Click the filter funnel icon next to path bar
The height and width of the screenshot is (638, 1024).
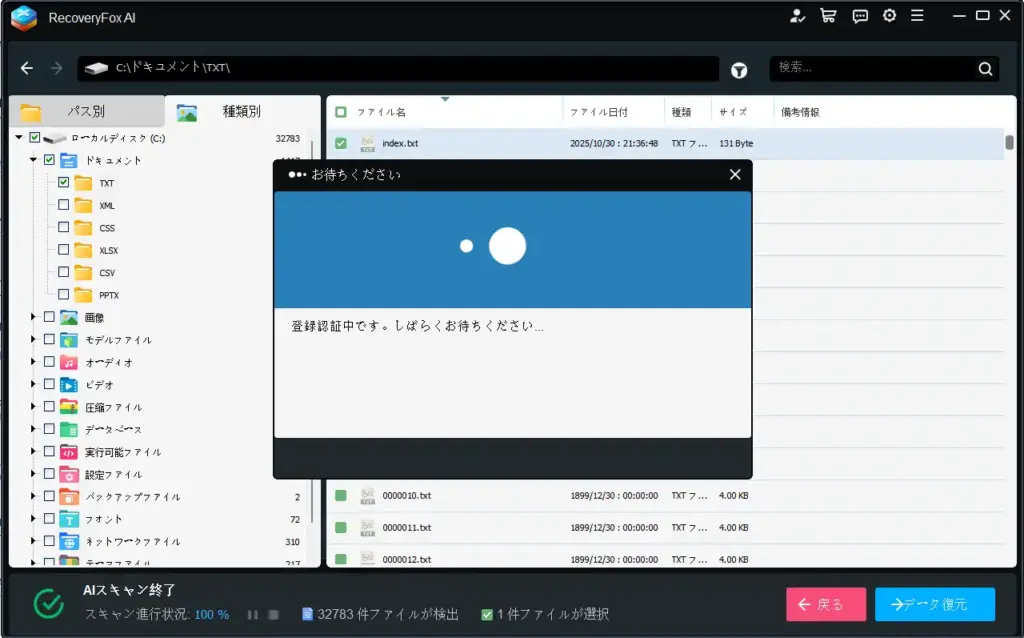point(741,69)
